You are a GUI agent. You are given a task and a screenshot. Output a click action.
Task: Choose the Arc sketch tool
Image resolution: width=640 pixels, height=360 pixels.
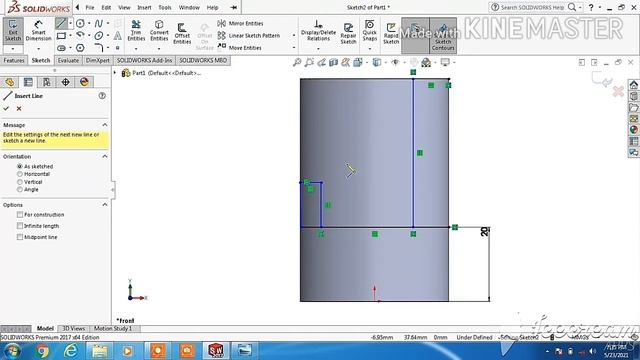tap(80, 36)
